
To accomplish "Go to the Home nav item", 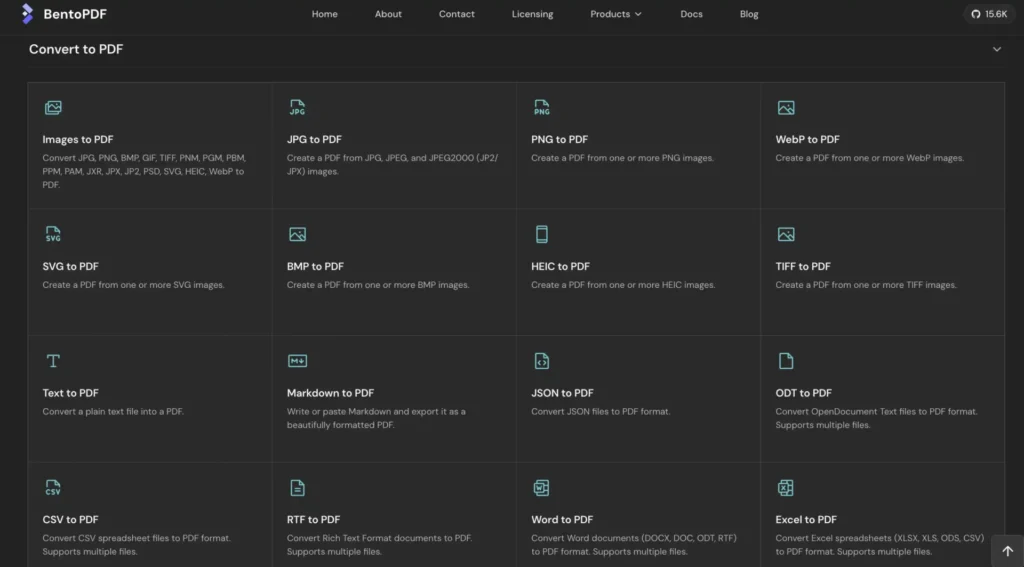I will [x=325, y=14].
